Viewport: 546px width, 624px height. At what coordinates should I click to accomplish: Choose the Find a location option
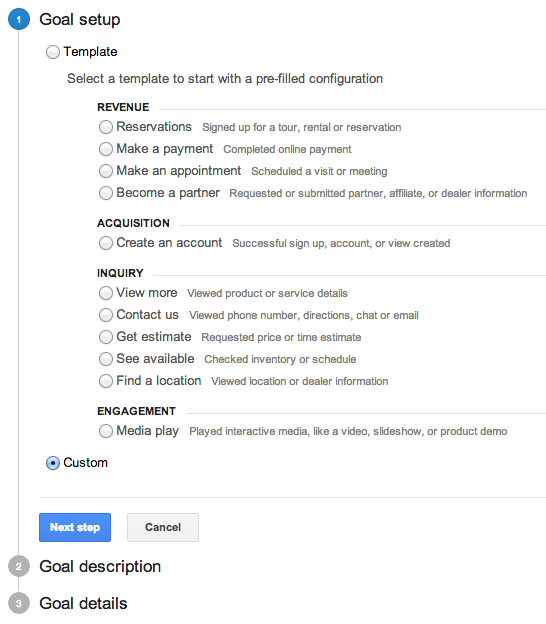[105, 381]
